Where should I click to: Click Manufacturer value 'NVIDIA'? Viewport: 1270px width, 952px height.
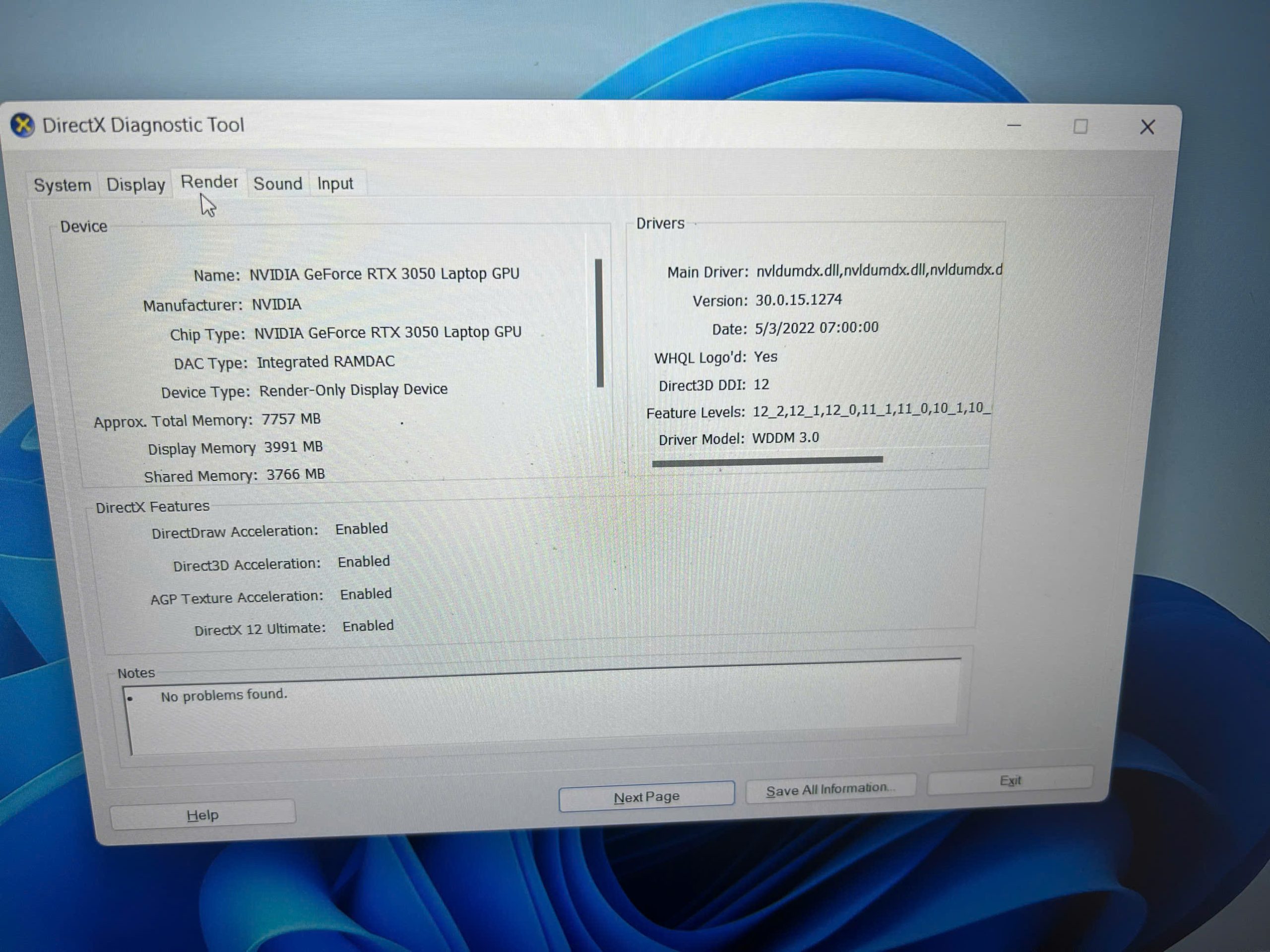pos(277,304)
